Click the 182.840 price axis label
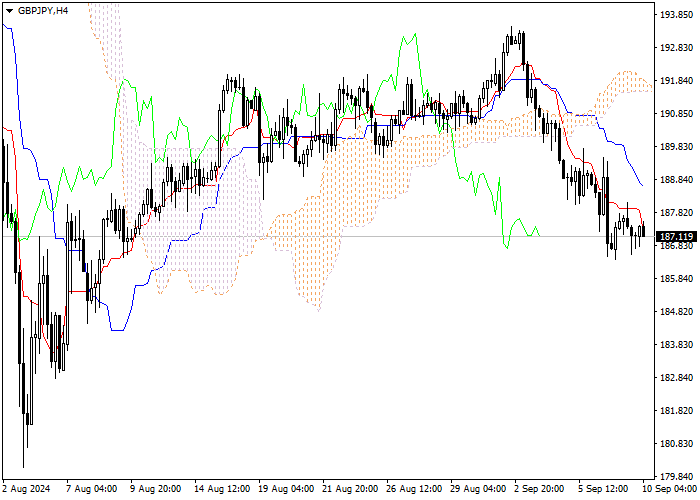700x500 pixels. [x=676, y=378]
